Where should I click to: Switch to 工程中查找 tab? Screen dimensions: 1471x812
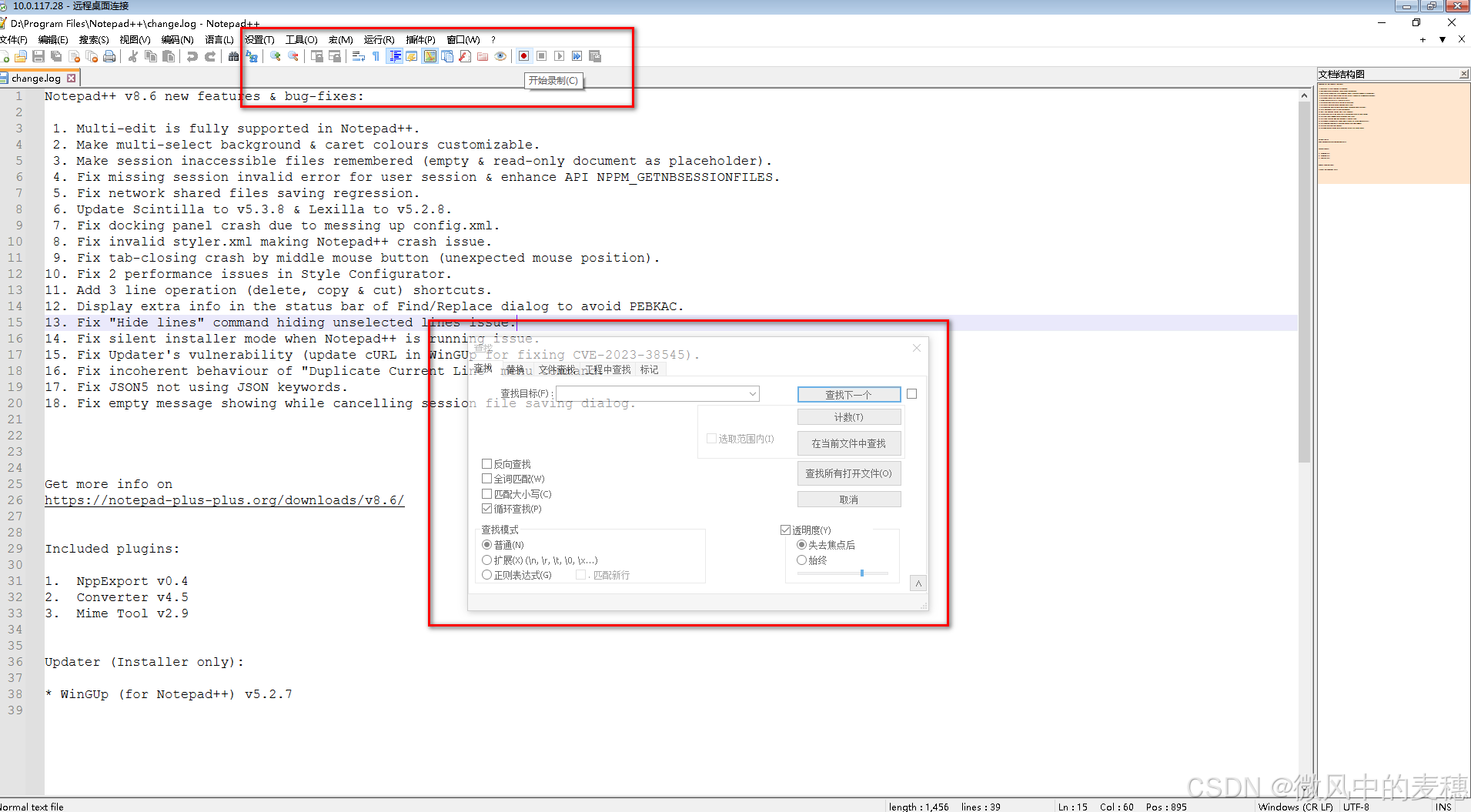pos(608,370)
